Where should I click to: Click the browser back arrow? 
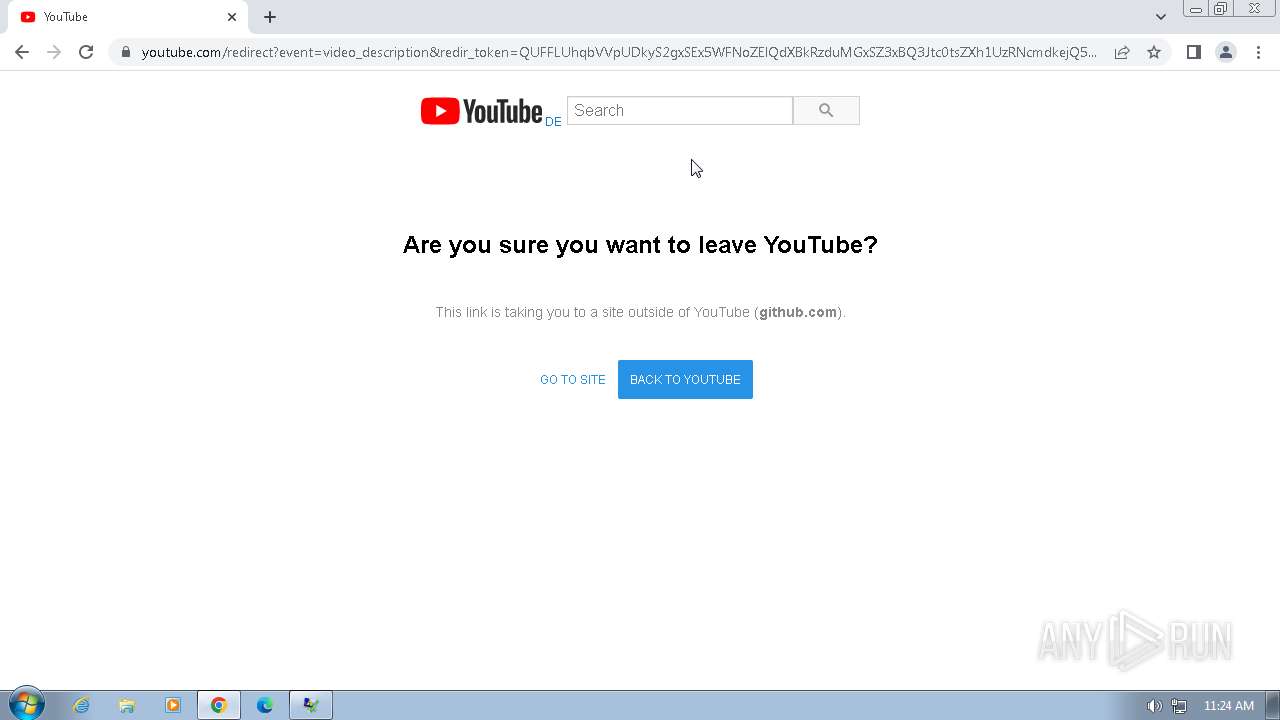(22, 52)
